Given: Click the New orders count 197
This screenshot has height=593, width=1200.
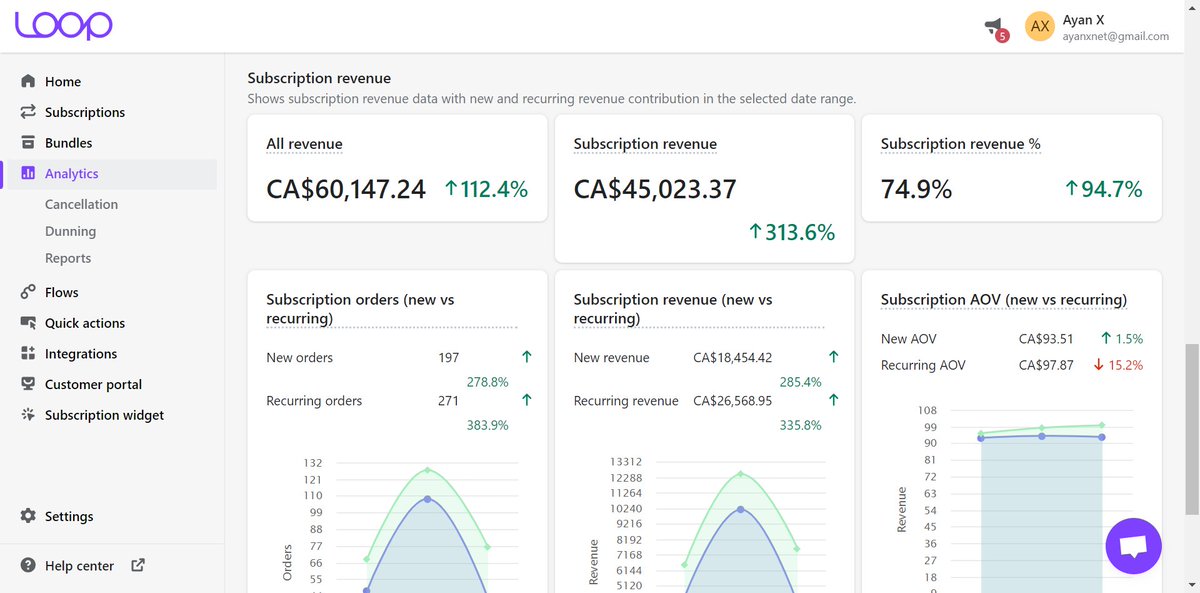Looking at the screenshot, I should (x=448, y=357).
